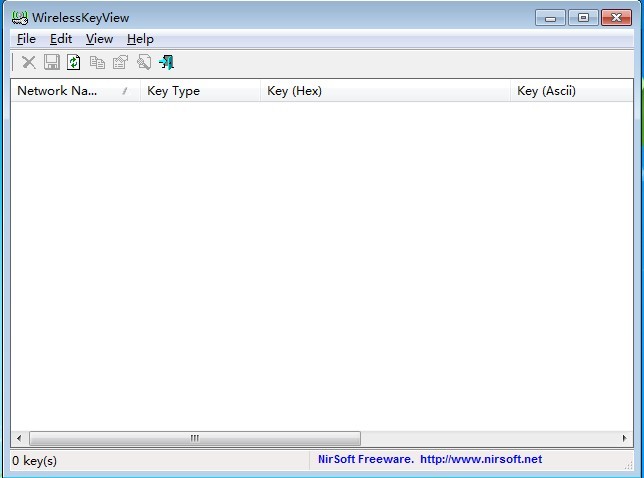Screen dimensions: 644x478
Task: Open the File menu
Action: pos(26,39)
